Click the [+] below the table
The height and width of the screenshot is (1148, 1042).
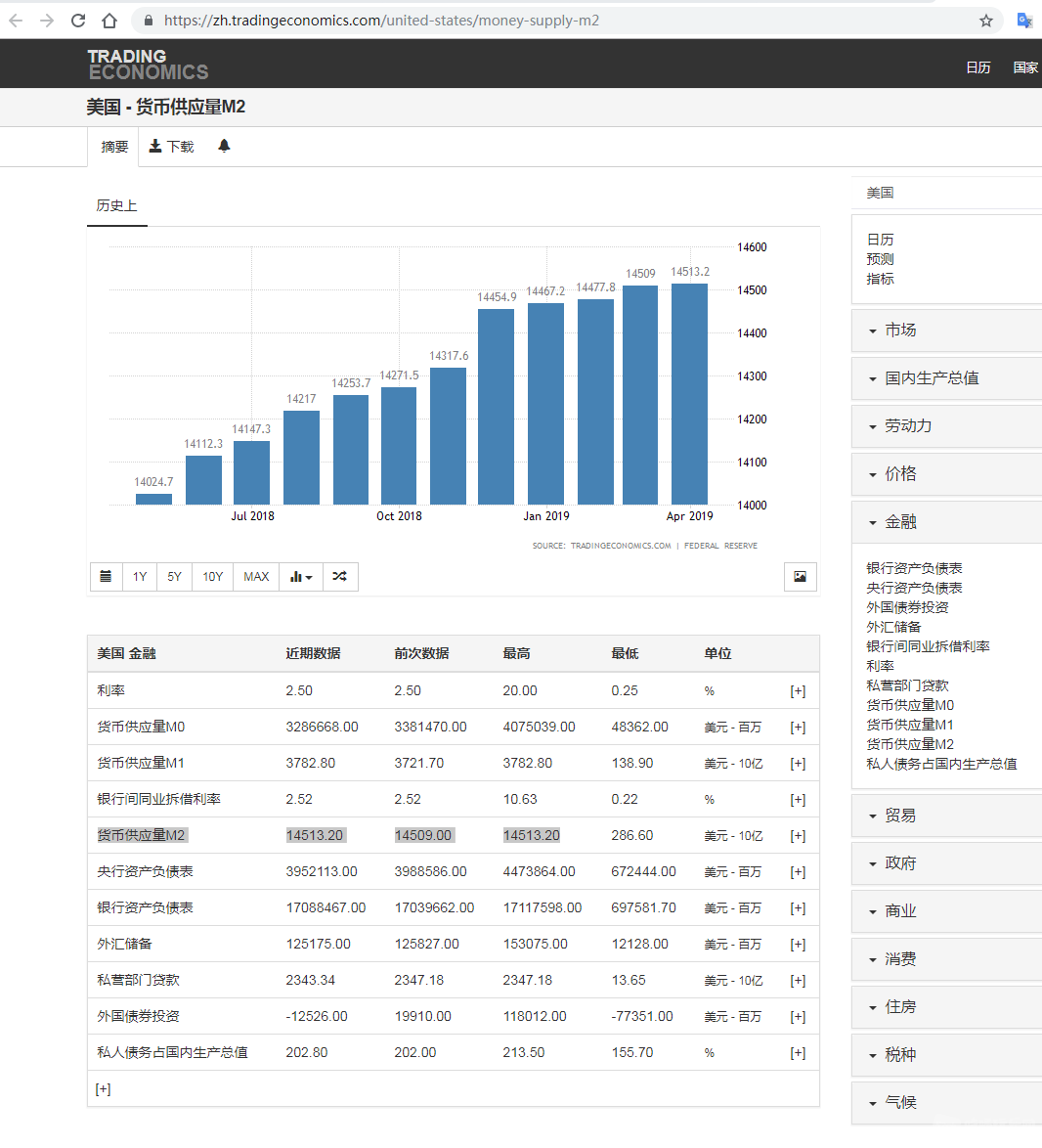pyautogui.click(x=104, y=1089)
